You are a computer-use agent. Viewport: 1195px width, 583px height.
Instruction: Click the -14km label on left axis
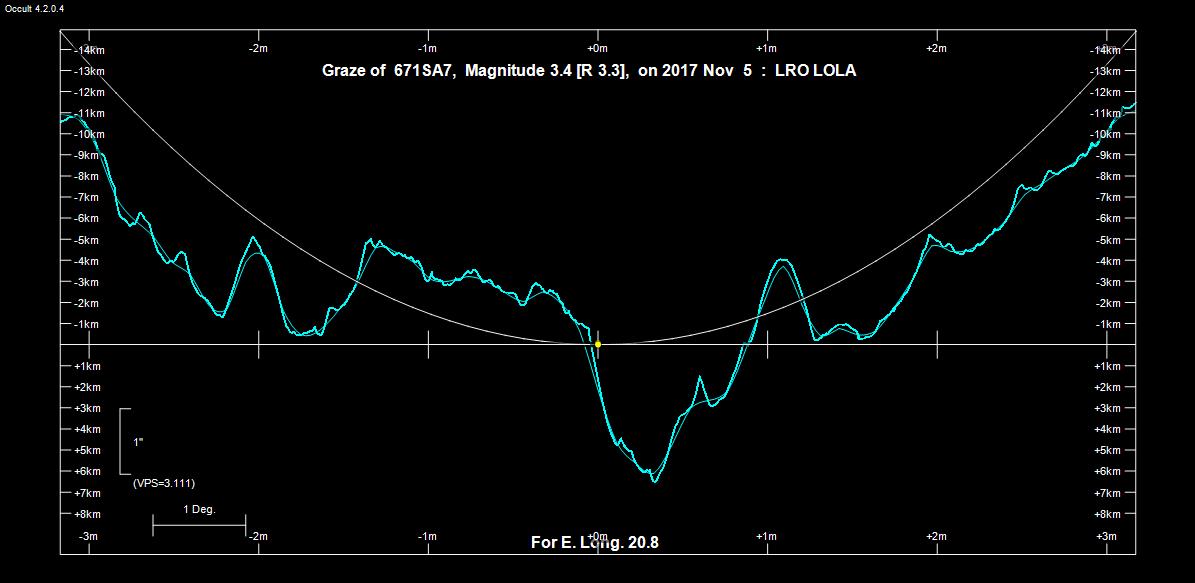[88, 50]
